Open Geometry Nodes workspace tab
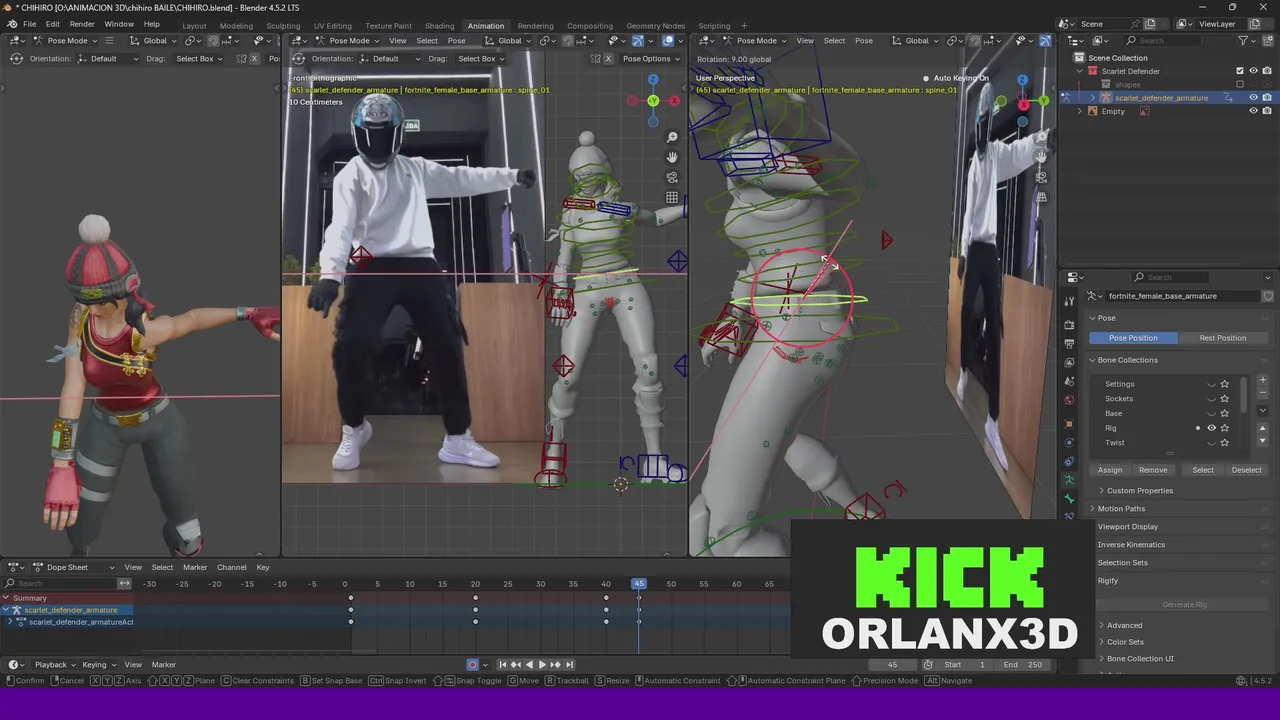This screenshot has width=1280, height=720. pos(655,26)
